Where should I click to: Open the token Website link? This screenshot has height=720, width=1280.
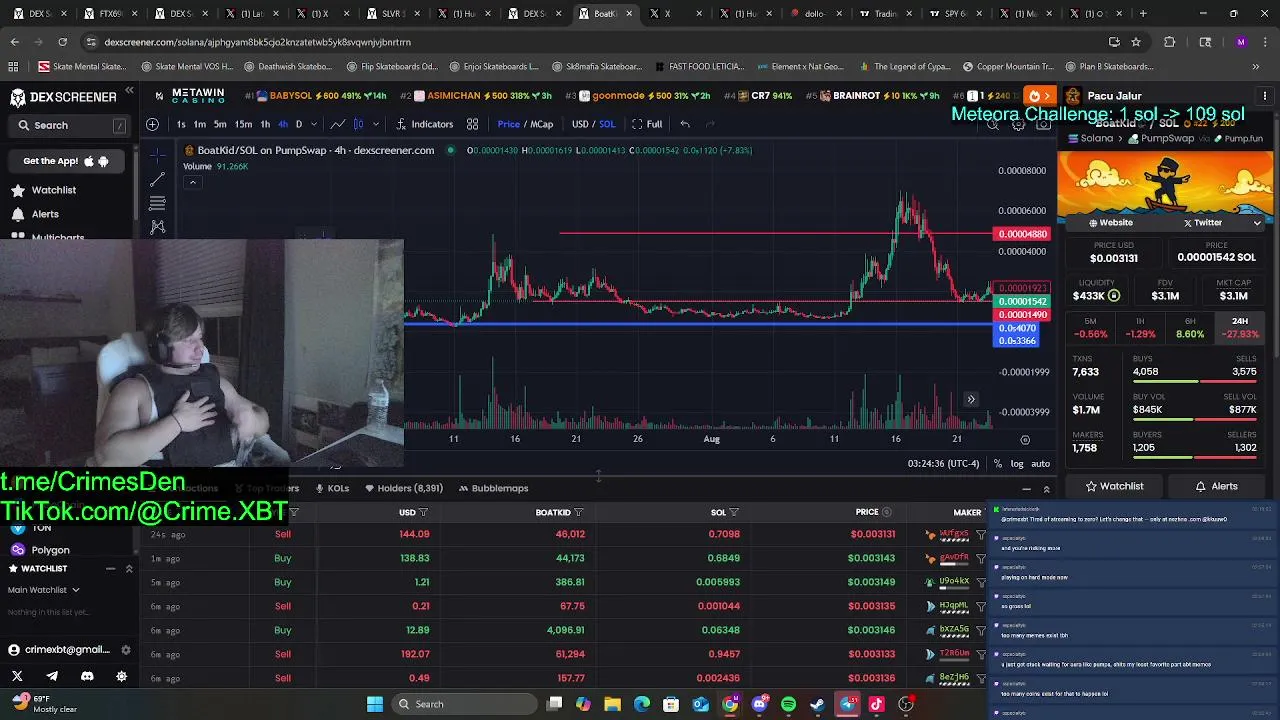point(1110,223)
